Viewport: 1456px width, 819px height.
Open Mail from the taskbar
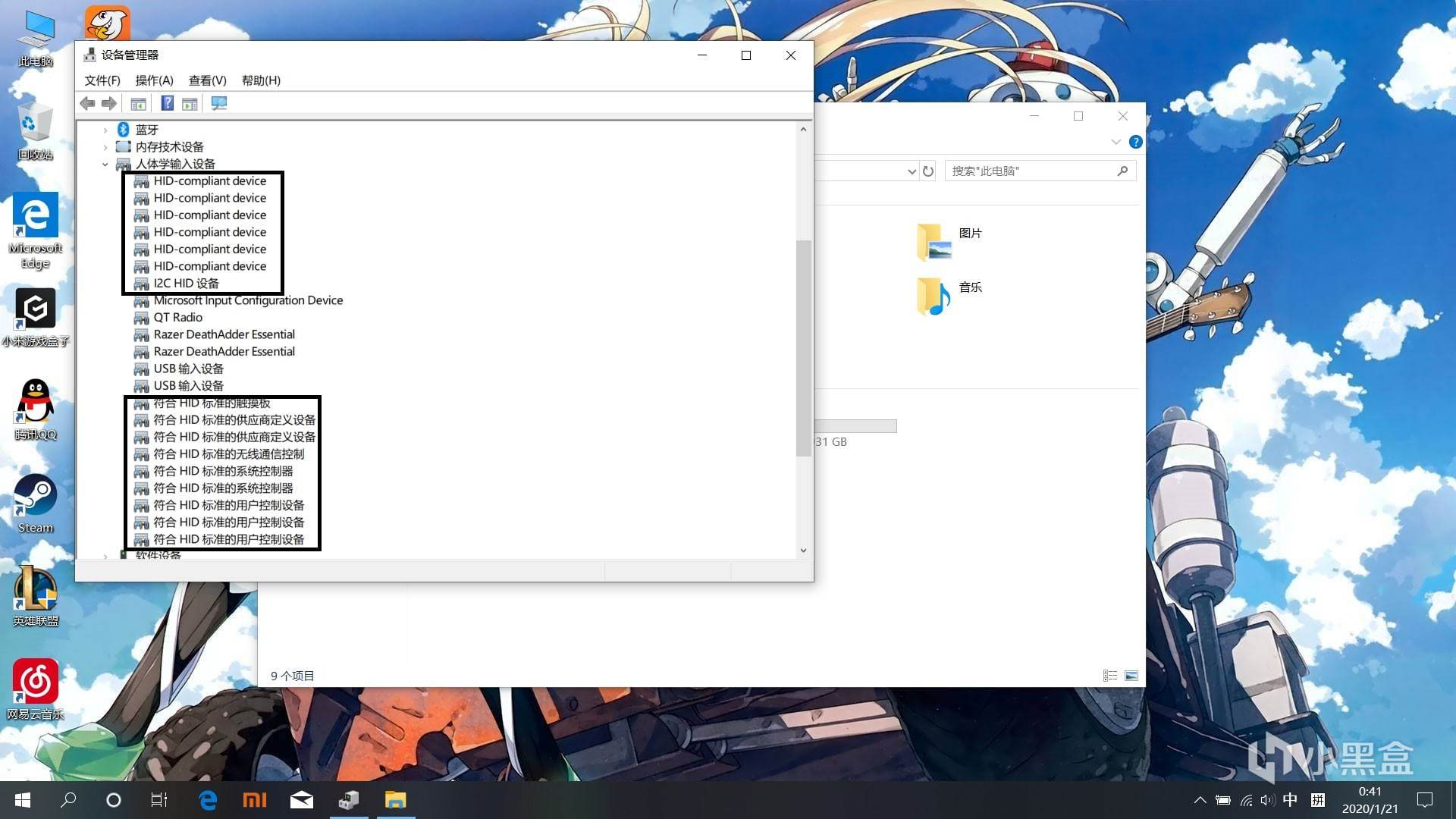(x=302, y=800)
